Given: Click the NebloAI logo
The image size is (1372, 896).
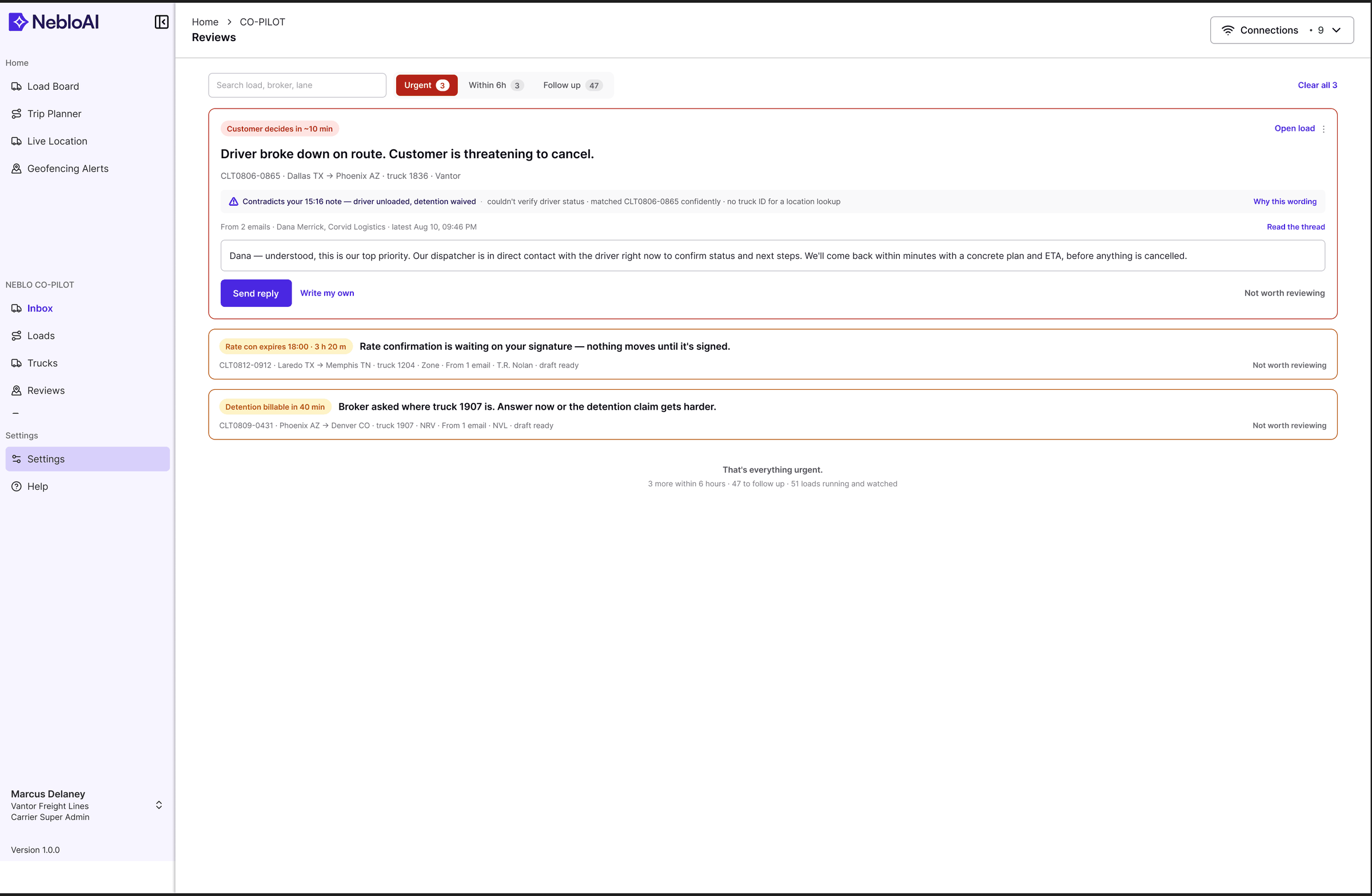Looking at the screenshot, I should click(54, 22).
